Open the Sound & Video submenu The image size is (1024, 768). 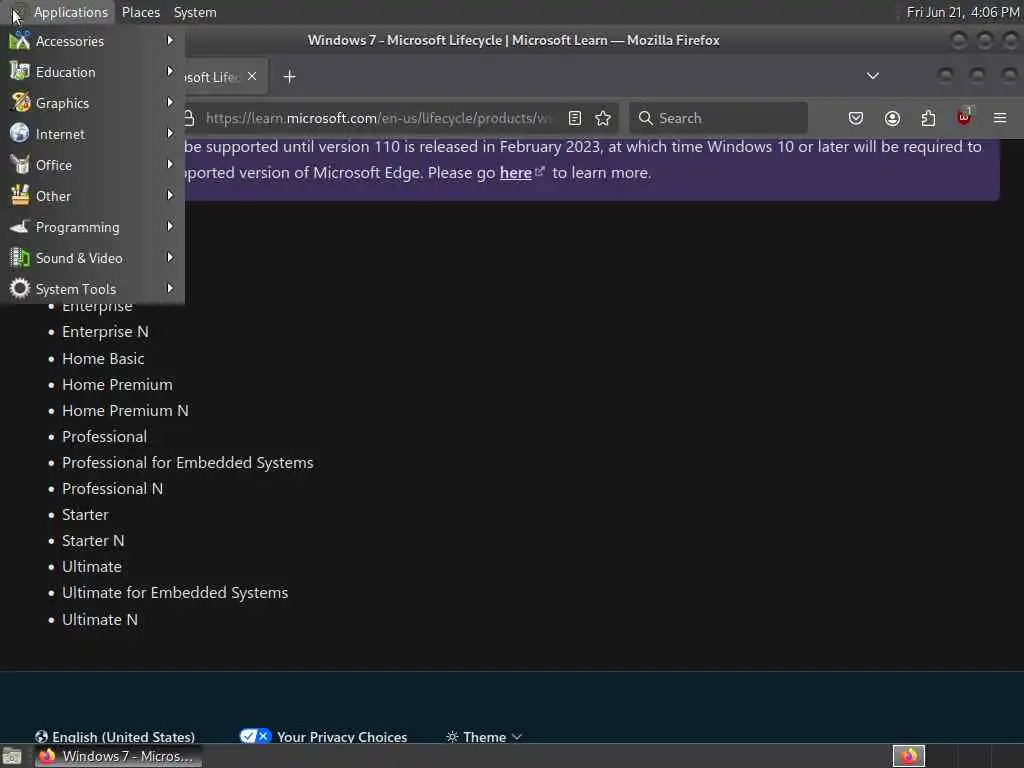click(x=92, y=258)
